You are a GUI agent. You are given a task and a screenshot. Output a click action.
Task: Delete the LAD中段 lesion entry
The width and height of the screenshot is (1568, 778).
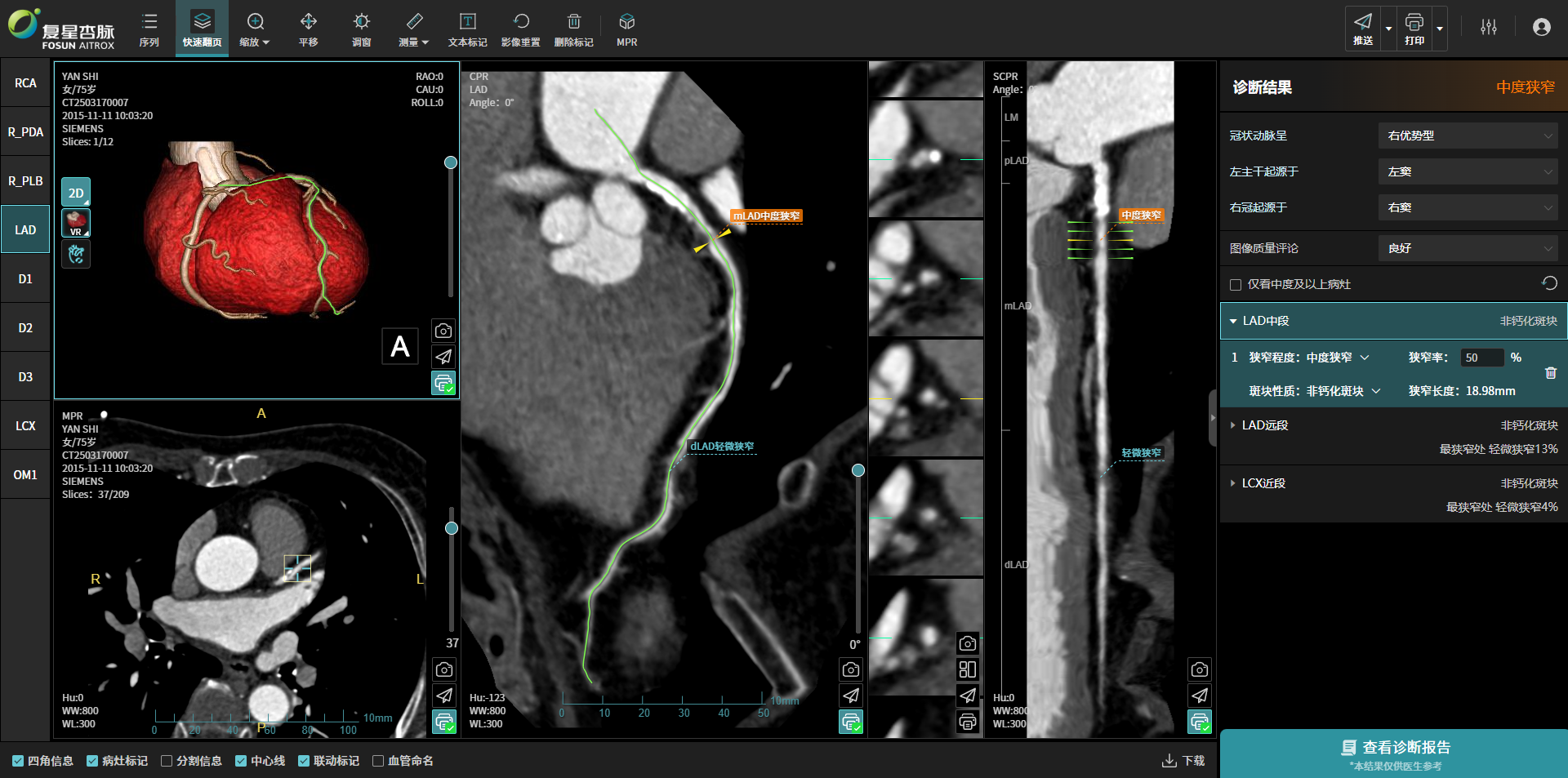click(1551, 373)
